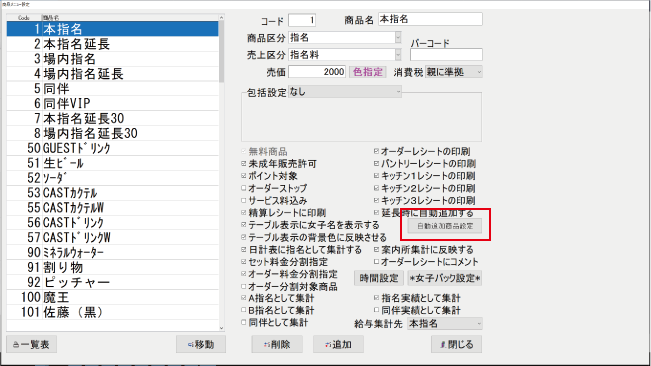Click the 移動 move button
Viewport: 651px width, 366px height.
pyautogui.click(x=201, y=344)
